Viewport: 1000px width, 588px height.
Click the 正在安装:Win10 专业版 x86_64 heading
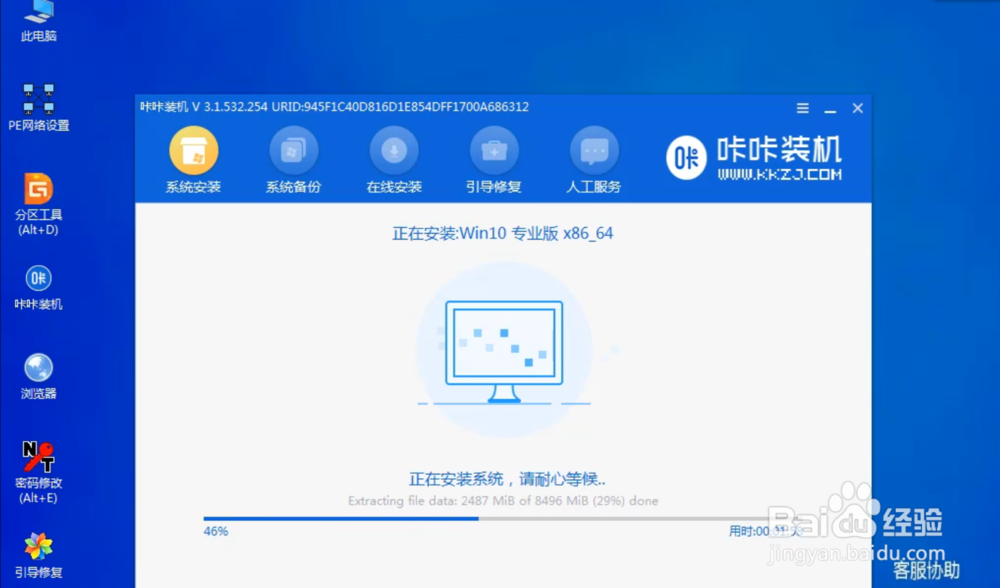[x=503, y=233]
